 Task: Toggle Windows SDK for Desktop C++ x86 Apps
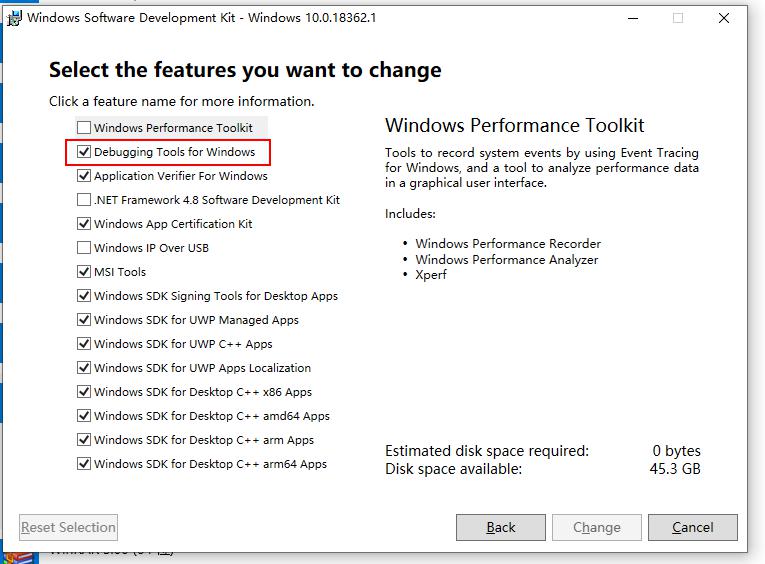click(84, 391)
